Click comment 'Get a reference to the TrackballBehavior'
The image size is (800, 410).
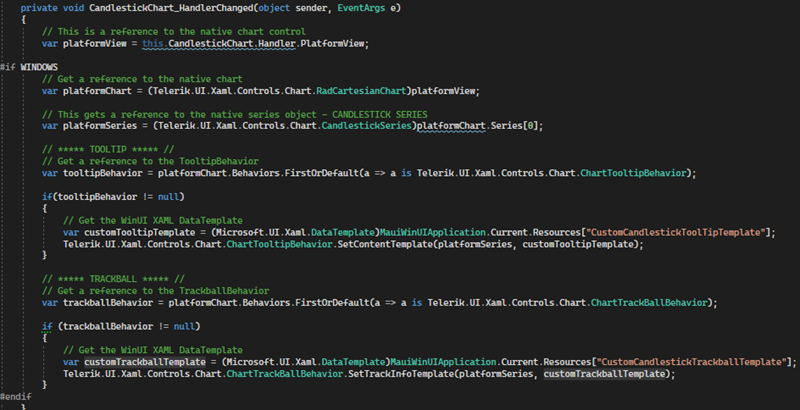coord(156,291)
